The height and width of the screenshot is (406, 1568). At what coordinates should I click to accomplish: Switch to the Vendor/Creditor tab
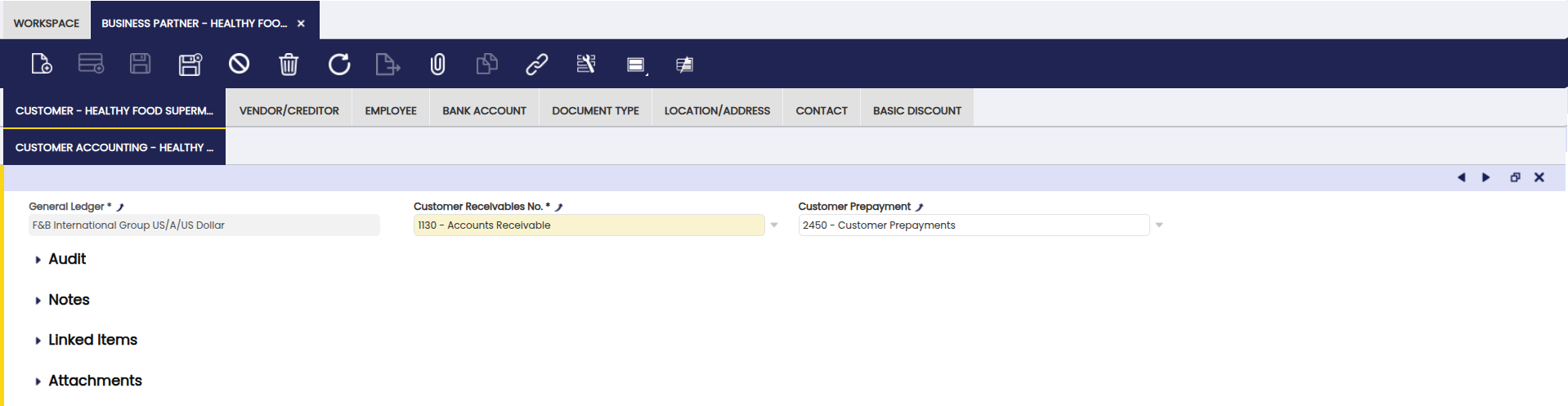[x=289, y=110]
